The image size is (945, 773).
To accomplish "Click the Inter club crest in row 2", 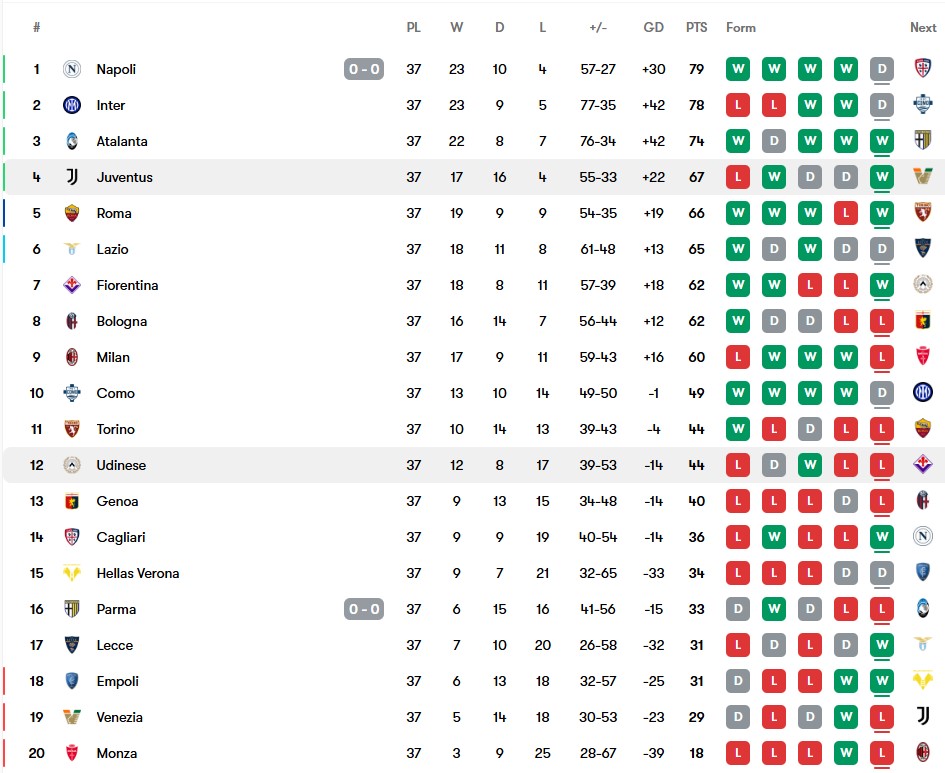I will coord(72,105).
